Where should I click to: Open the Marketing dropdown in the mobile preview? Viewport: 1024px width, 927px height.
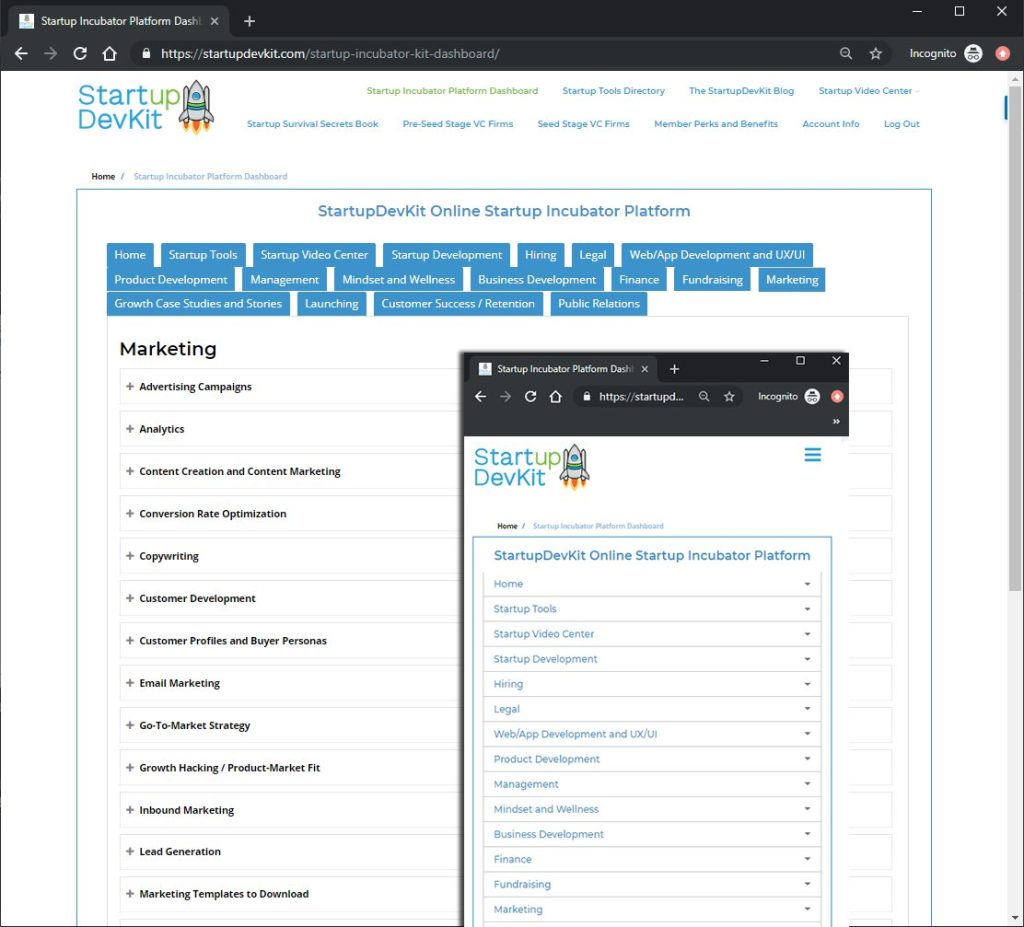point(651,909)
